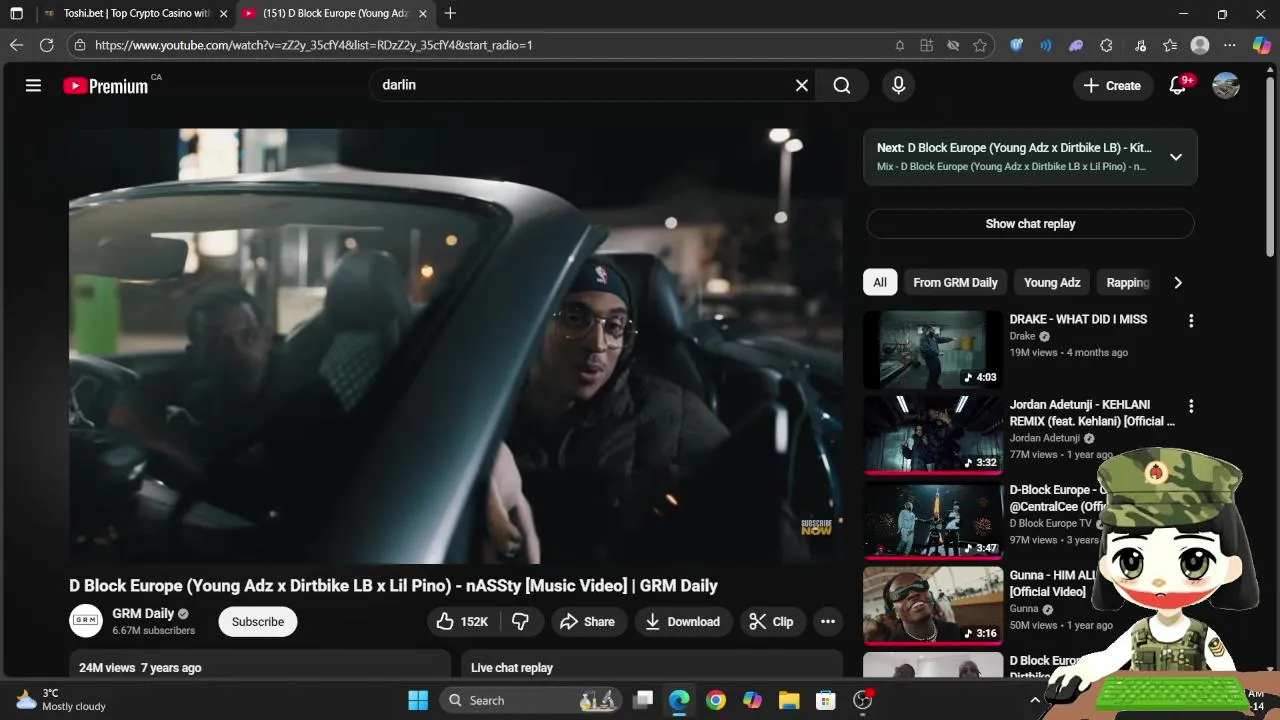
Task: Download the video
Action: [682, 621]
